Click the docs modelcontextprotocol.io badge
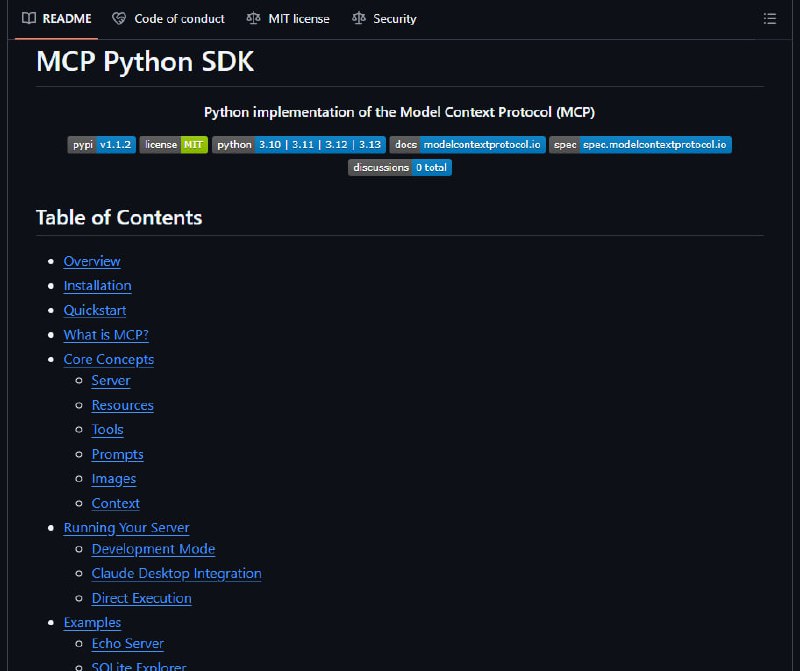This screenshot has height=671, width=800. 467,144
